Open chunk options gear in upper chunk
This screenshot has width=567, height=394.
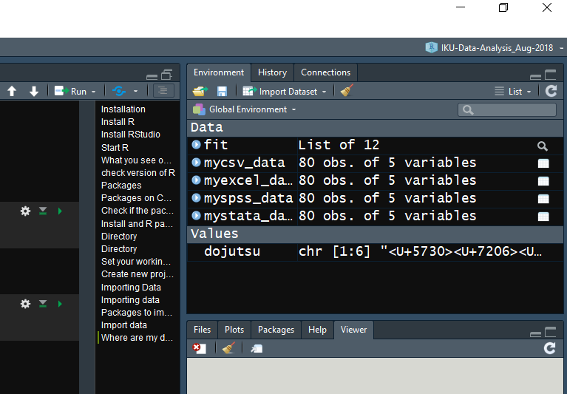coord(25,211)
